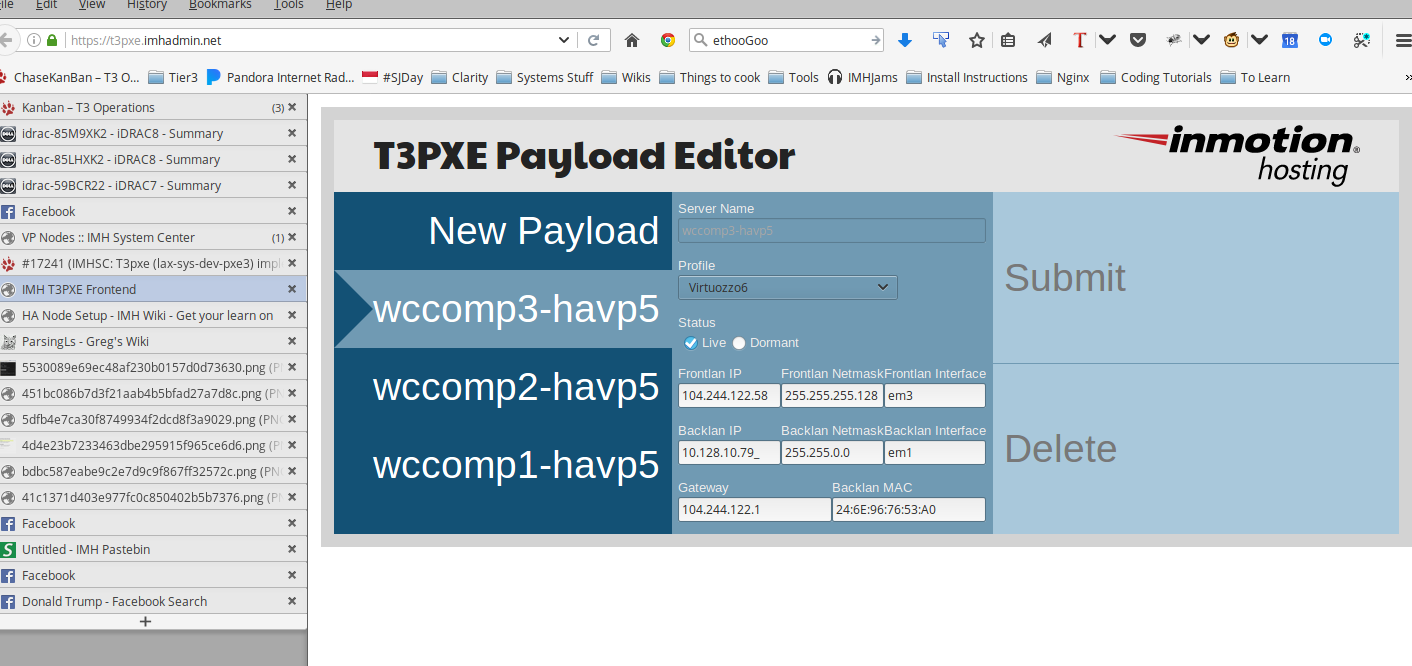Open the History menu
Image resolution: width=1412 pixels, height=666 pixels.
[x=147, y=5]
